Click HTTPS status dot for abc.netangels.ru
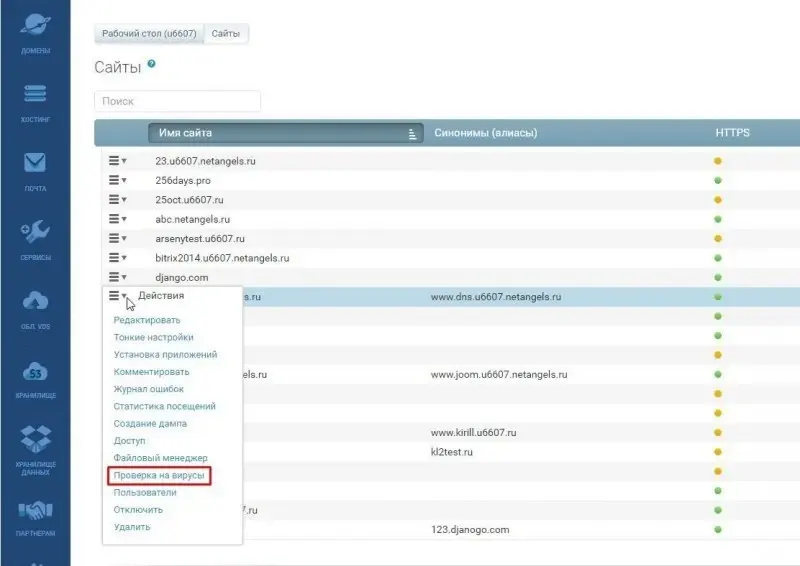 (718, 219)
